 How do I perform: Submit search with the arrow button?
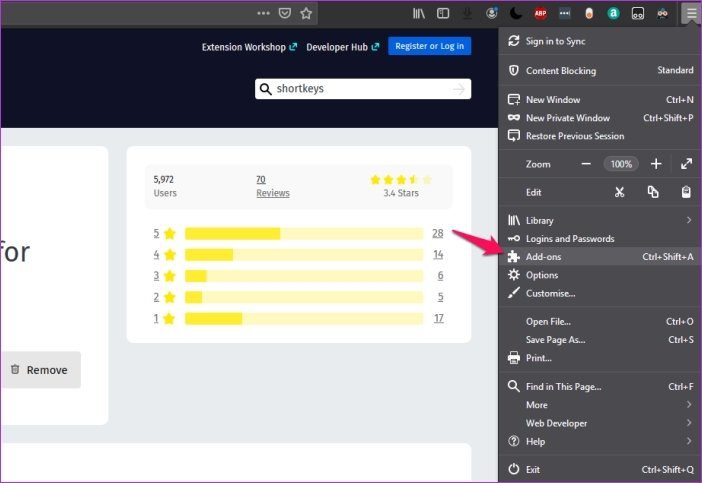459,89
